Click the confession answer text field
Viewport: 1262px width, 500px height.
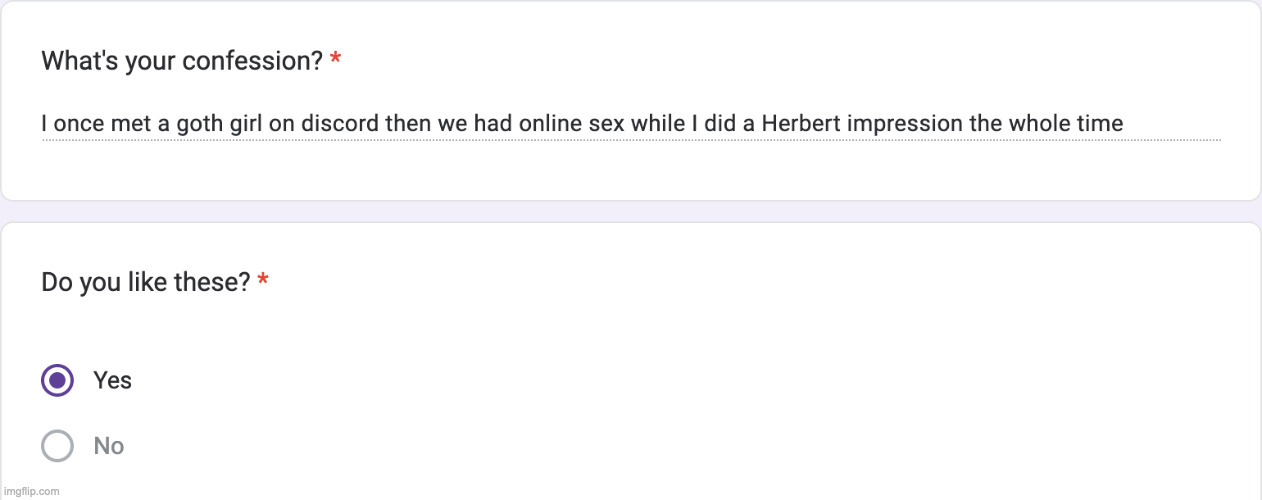(630, 125)
